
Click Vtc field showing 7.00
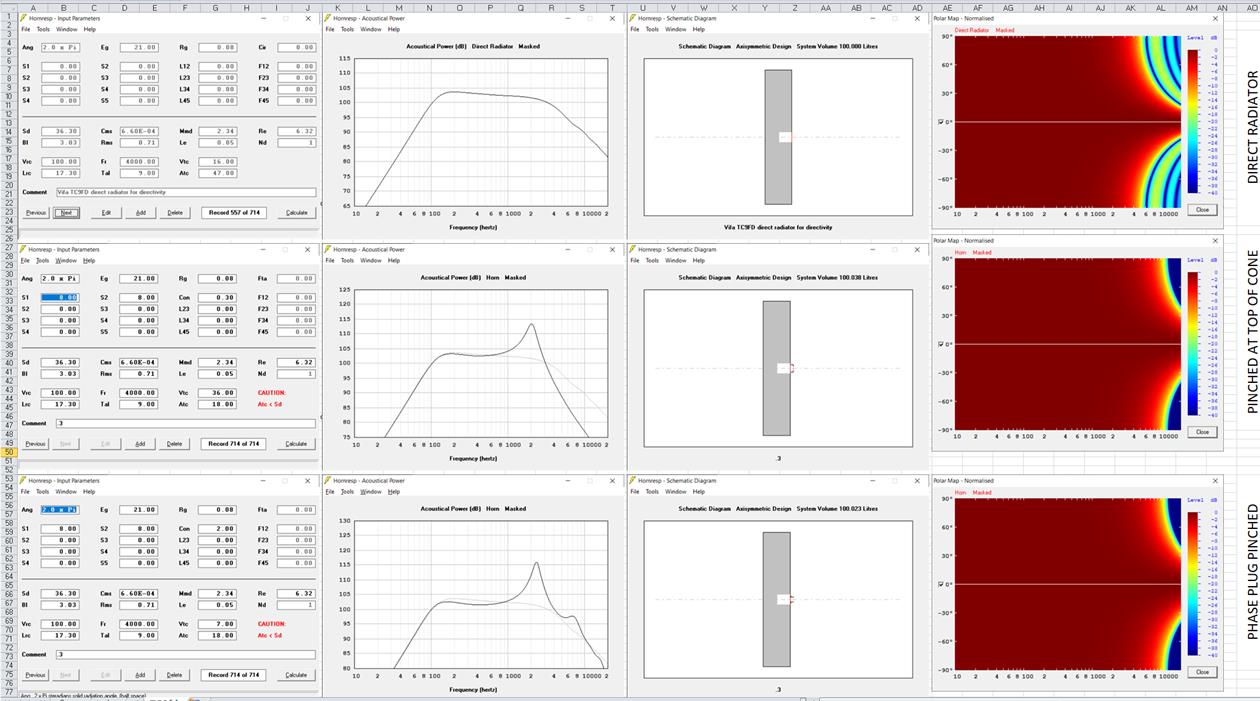tap(218, 624)
